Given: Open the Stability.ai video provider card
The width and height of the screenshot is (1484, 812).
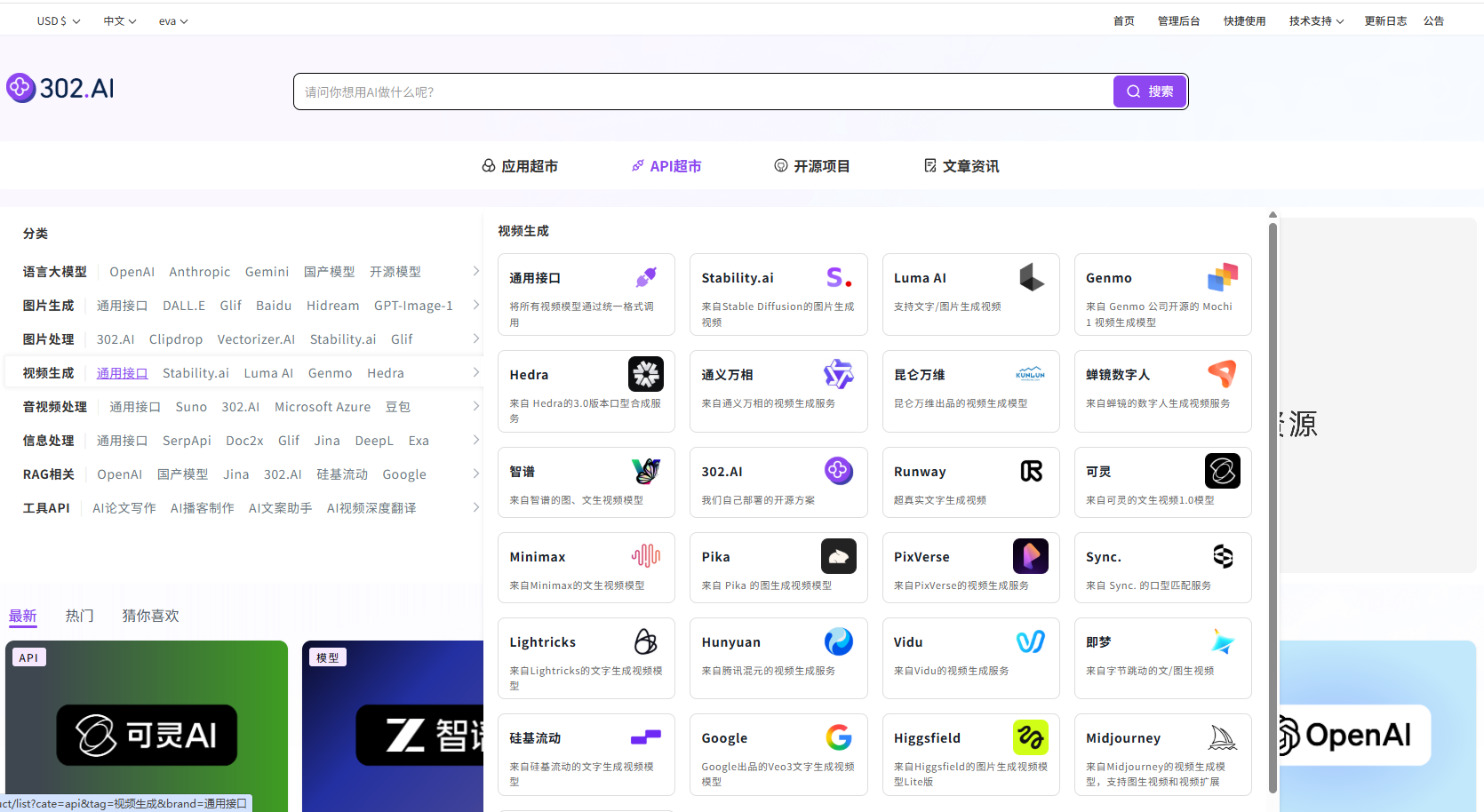Looking at the screenshot, I should click(778, 294).
